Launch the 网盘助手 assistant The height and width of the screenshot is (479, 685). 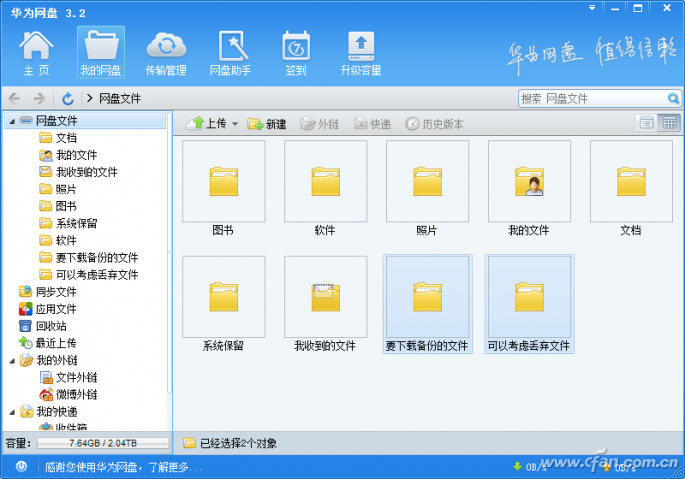click(x=231, y=52)
